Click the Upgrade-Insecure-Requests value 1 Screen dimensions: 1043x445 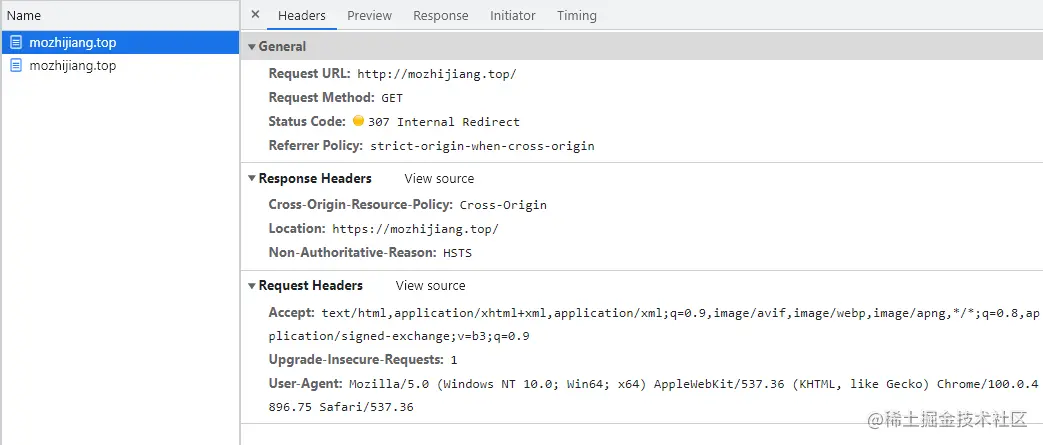pyautogui.click(x=454, y=360)
